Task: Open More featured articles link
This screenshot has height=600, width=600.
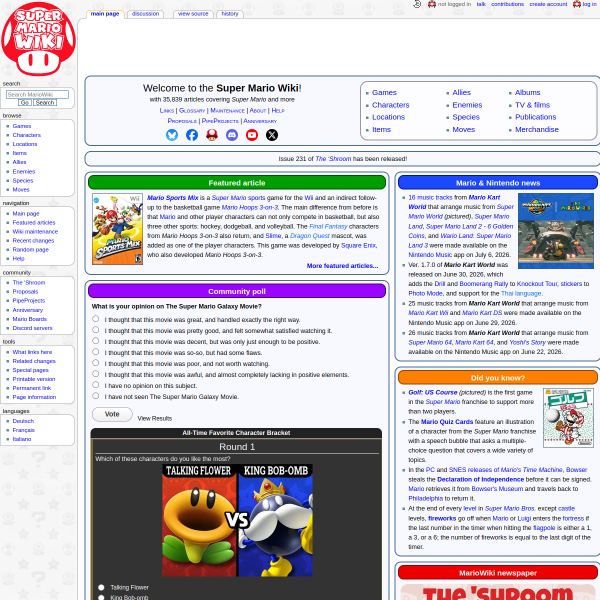Action: click(342, 266)
